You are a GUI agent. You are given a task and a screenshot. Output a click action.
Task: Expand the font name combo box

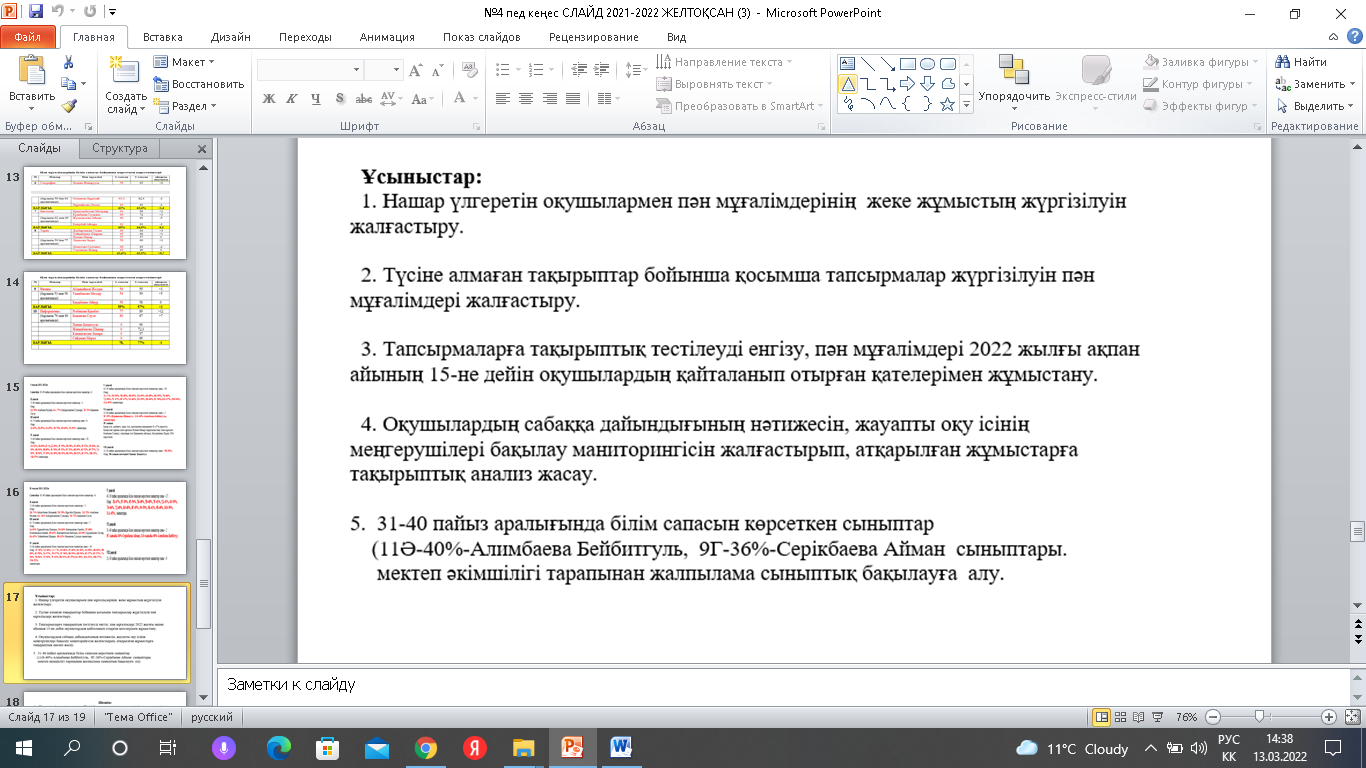[x=356, y=70]
